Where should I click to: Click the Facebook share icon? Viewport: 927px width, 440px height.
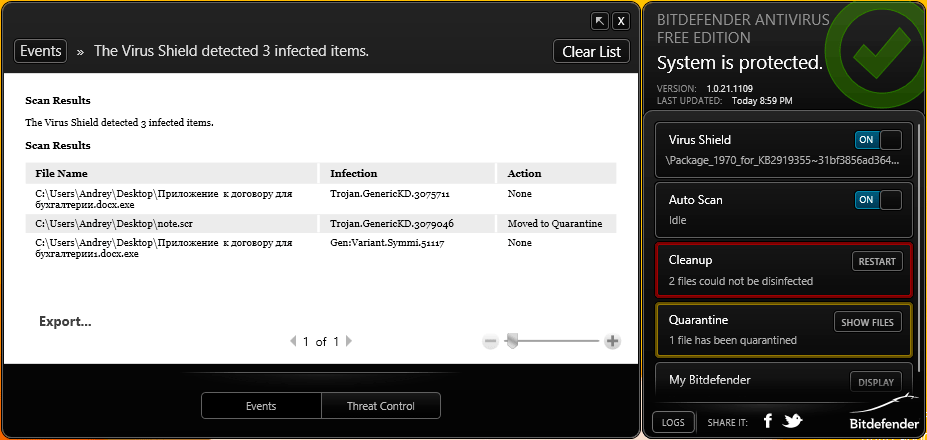pyautogui.click(x=768, y=421)
